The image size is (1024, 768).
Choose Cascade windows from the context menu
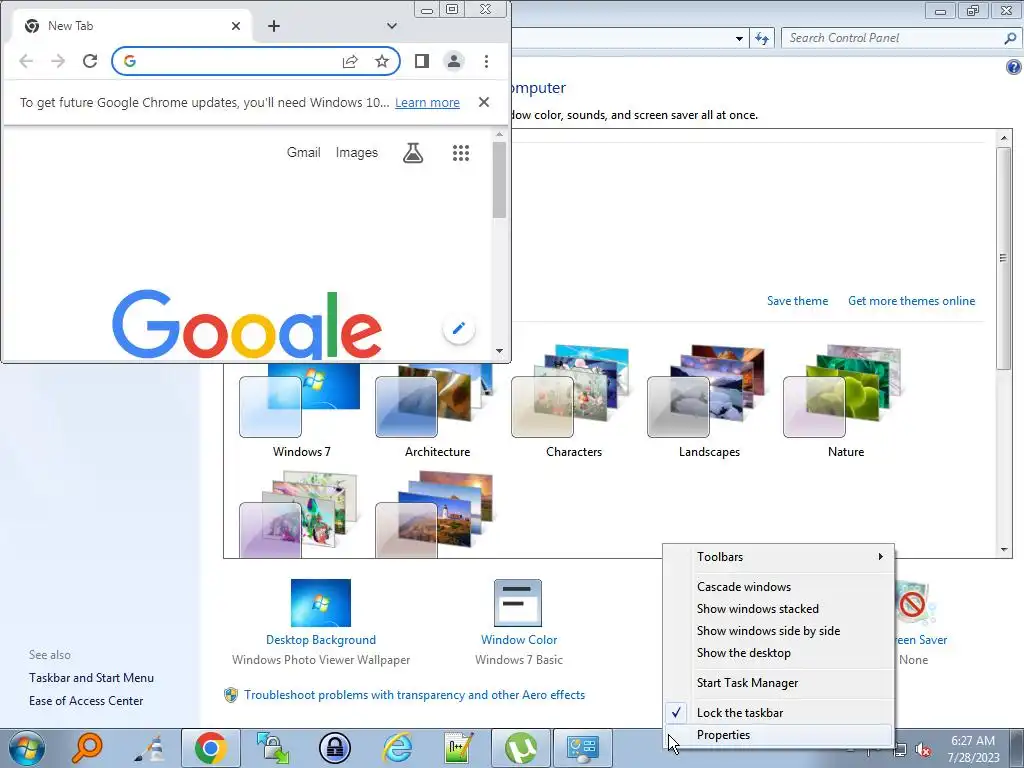click(x=778, y=587)
